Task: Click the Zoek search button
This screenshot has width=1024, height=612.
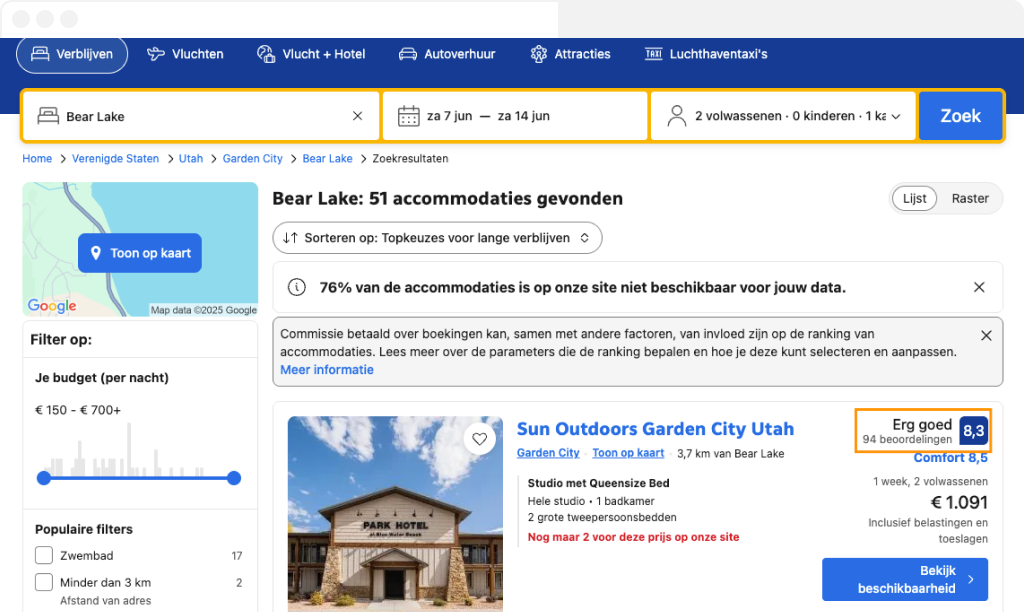Action: [960, 116]
